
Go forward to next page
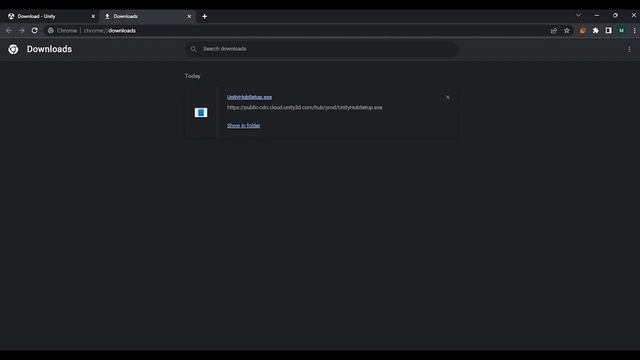[22, 31]
